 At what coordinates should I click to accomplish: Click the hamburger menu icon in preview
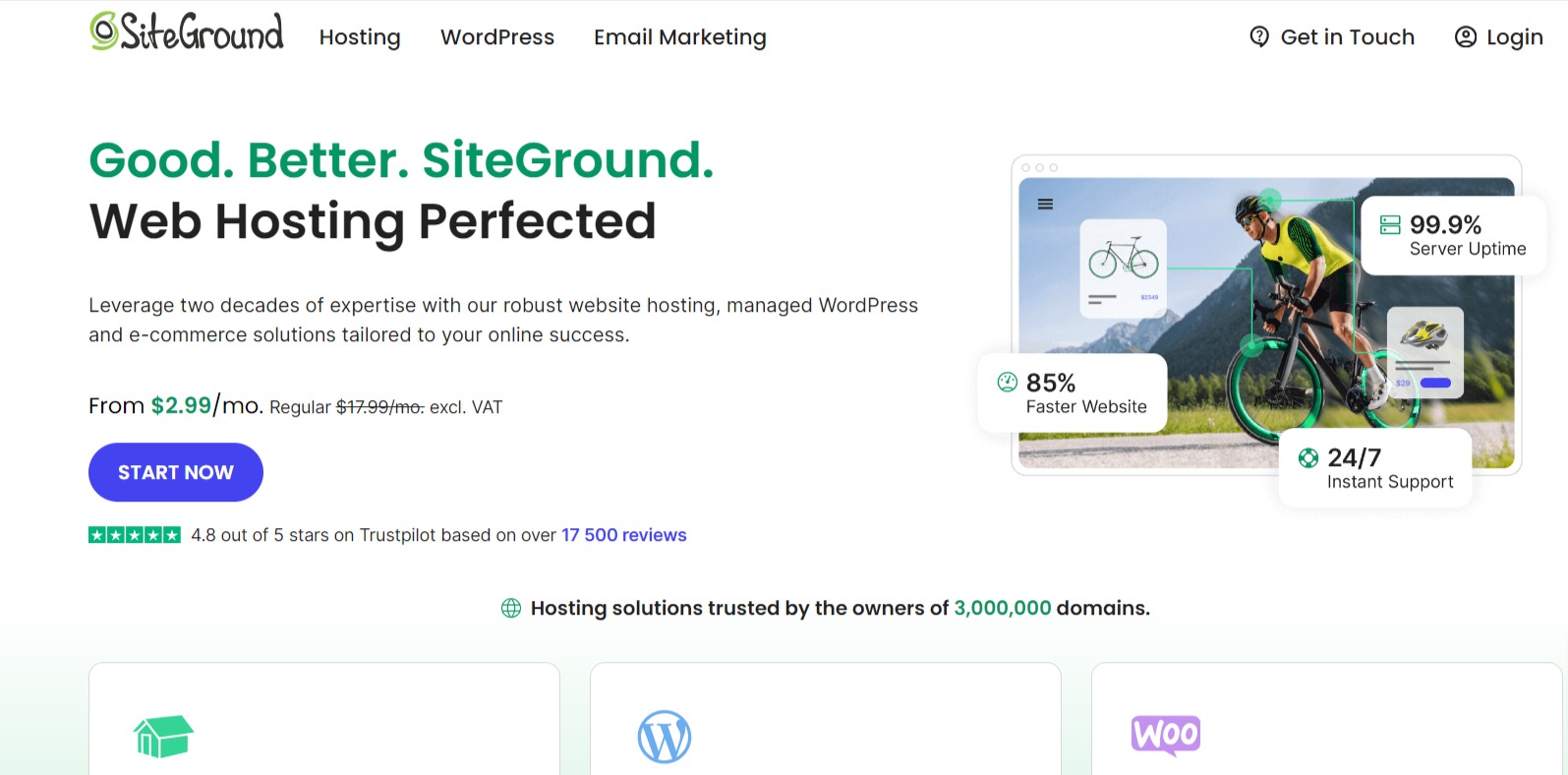point(1045,205)
